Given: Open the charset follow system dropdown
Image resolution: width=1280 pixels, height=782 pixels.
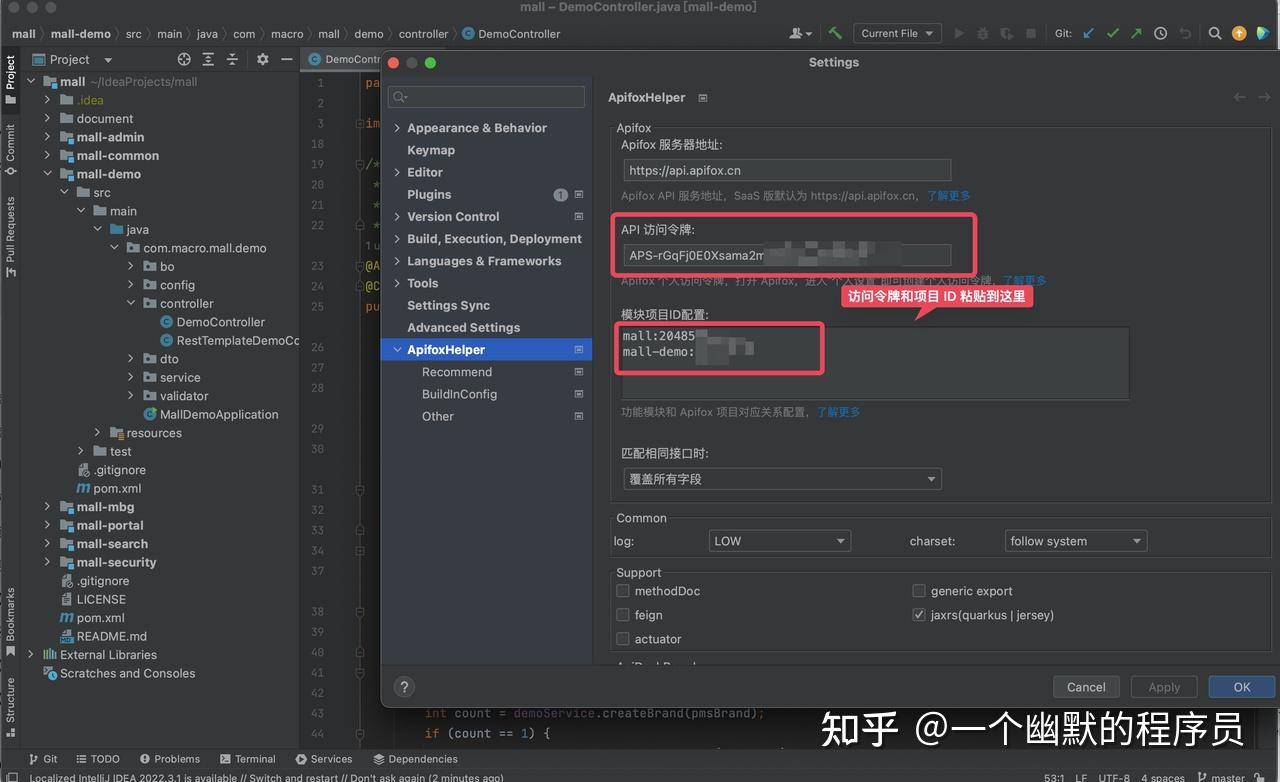Looking at the screenshot, I should pos(1076,541).
